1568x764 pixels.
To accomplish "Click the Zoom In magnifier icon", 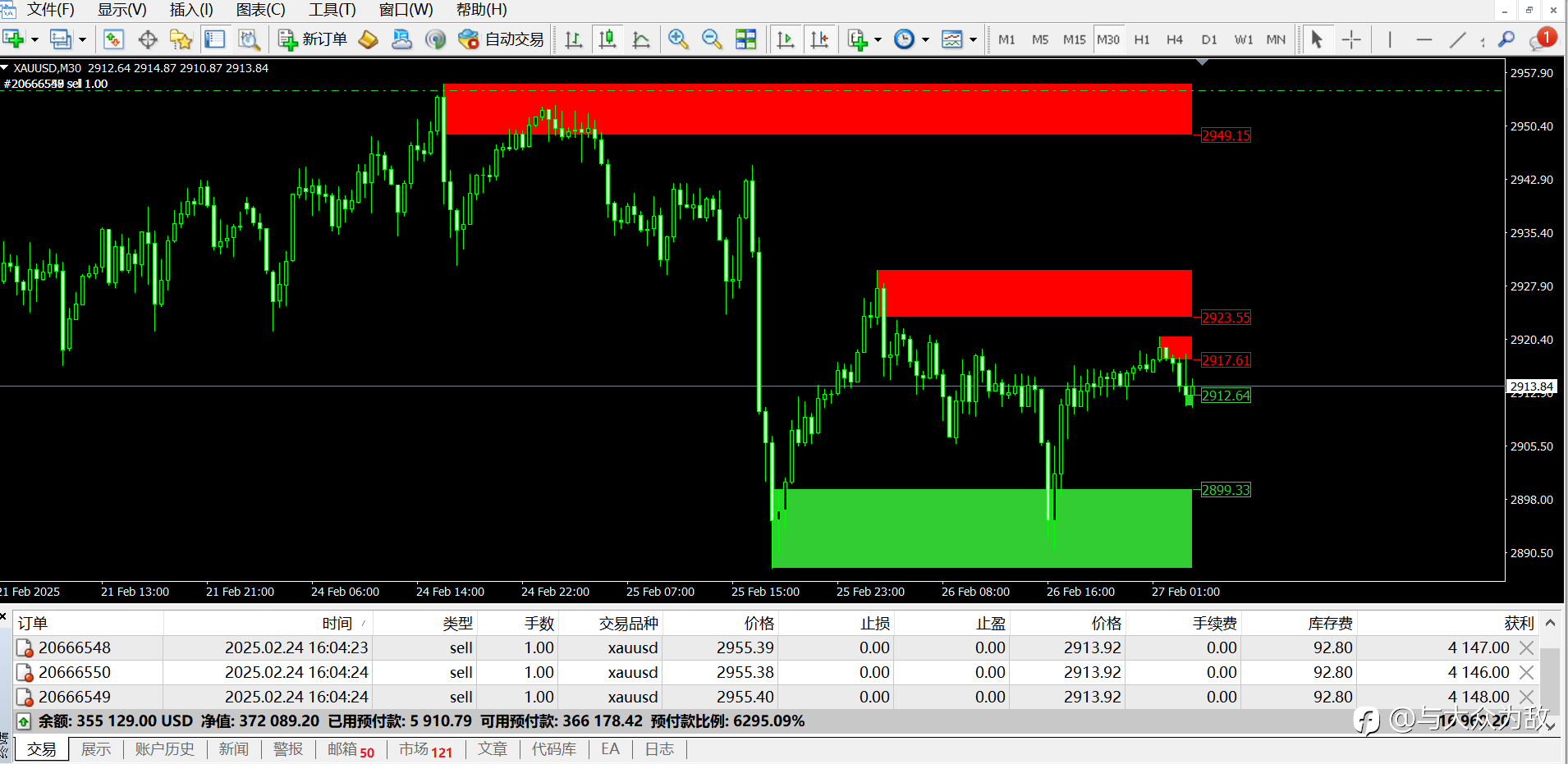I will [x=678, y=39].
